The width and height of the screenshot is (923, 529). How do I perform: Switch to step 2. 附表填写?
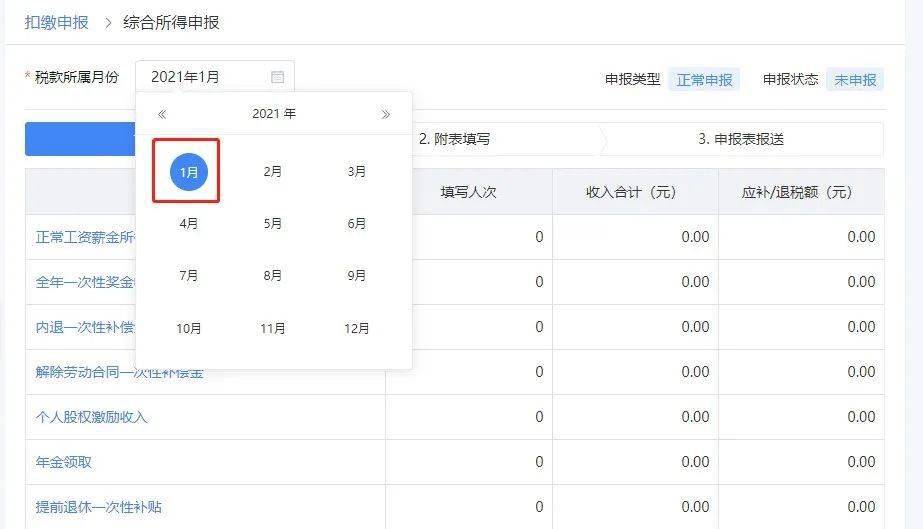[x=454, y=139]
